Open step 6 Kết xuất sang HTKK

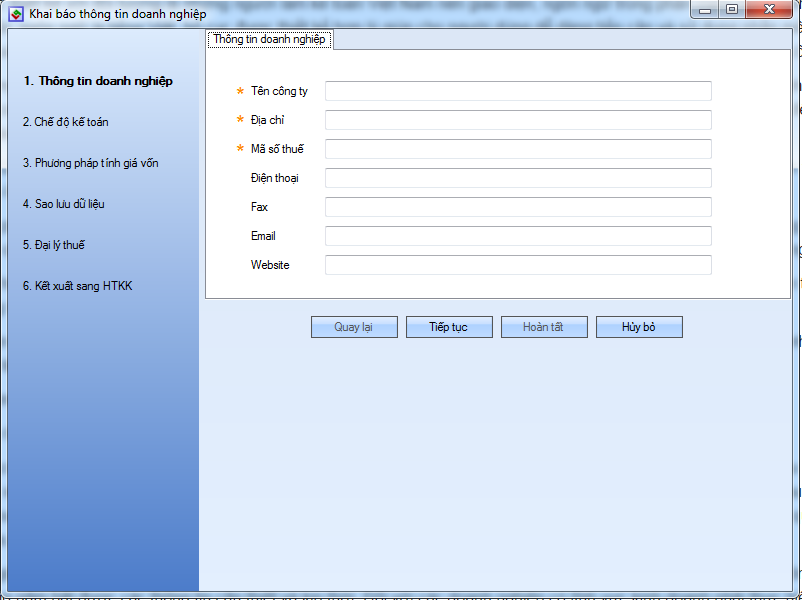click(x=78, y=286)
